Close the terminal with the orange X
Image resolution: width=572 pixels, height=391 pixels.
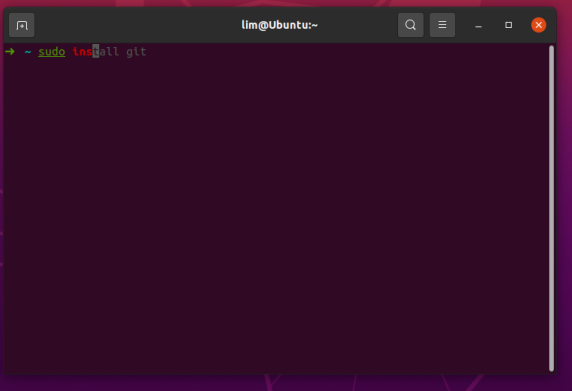point(538,25)
